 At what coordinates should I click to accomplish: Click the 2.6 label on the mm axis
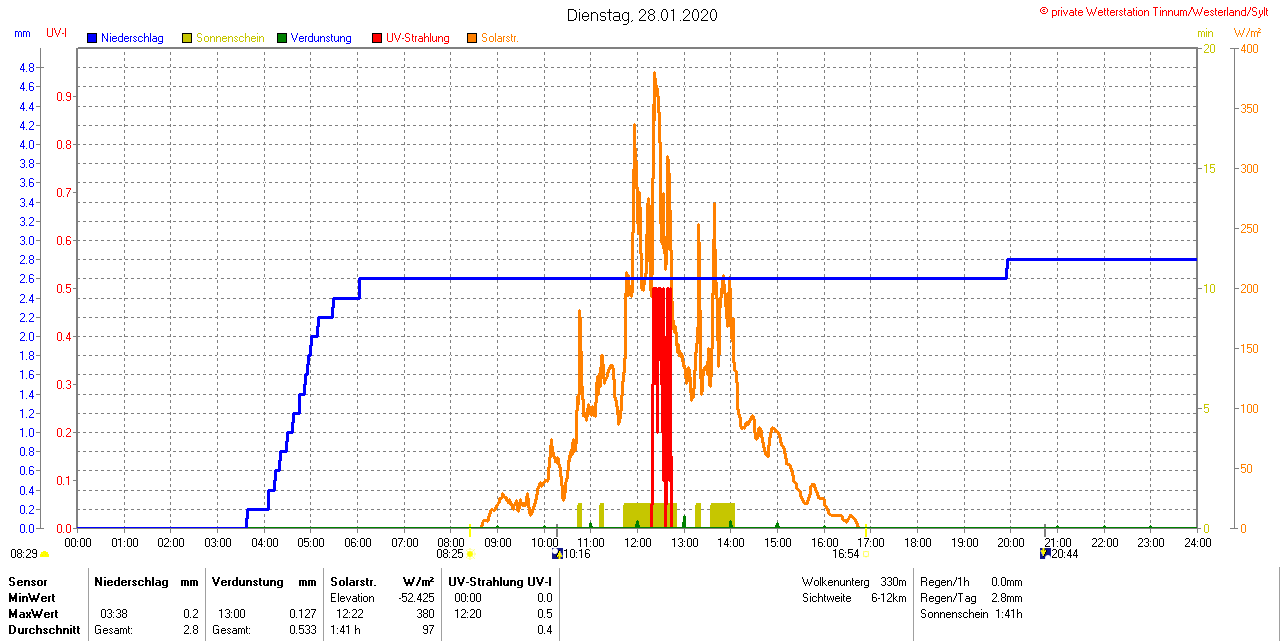point(26,279)
